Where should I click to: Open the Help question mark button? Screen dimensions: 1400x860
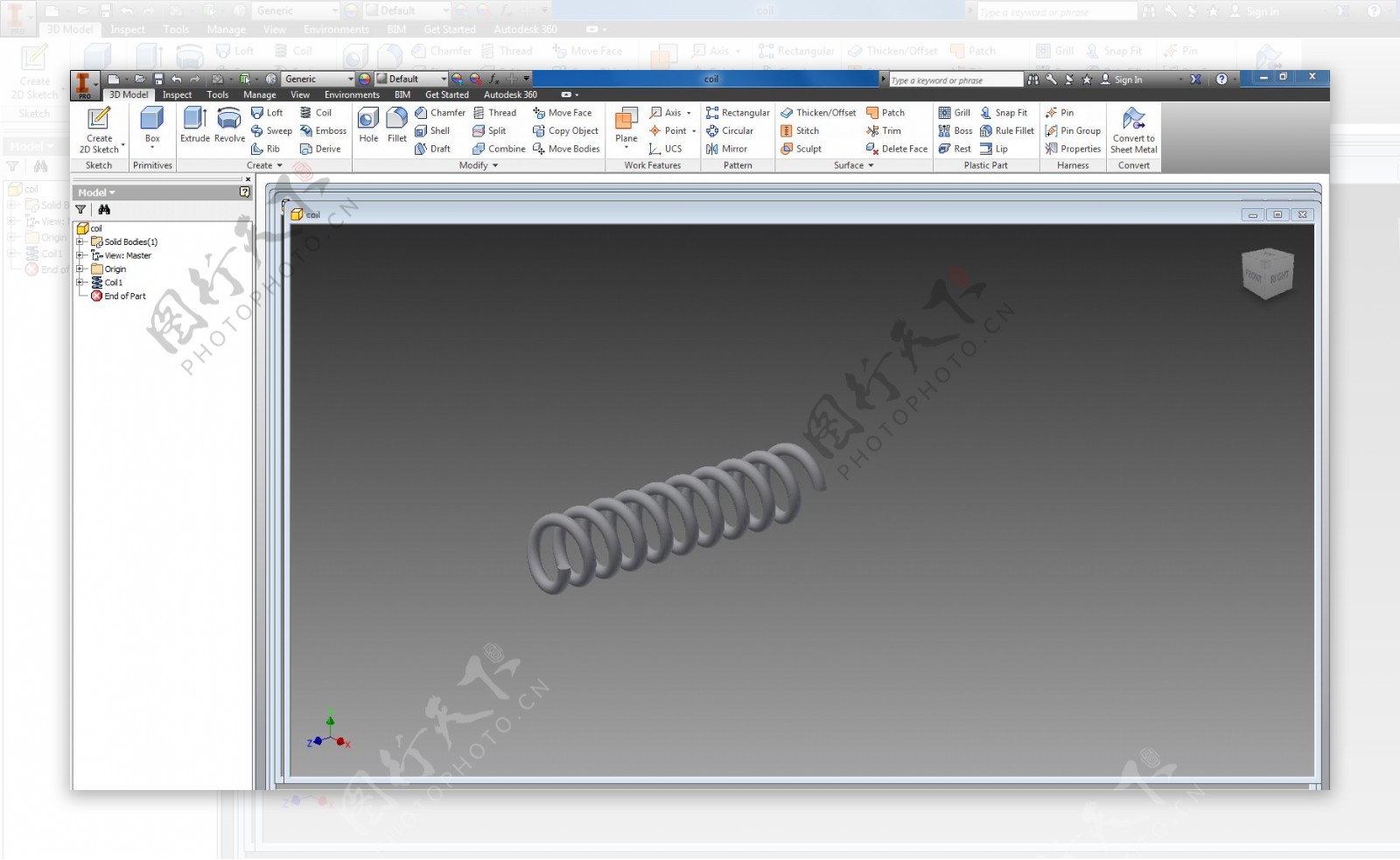[1221, 79]
